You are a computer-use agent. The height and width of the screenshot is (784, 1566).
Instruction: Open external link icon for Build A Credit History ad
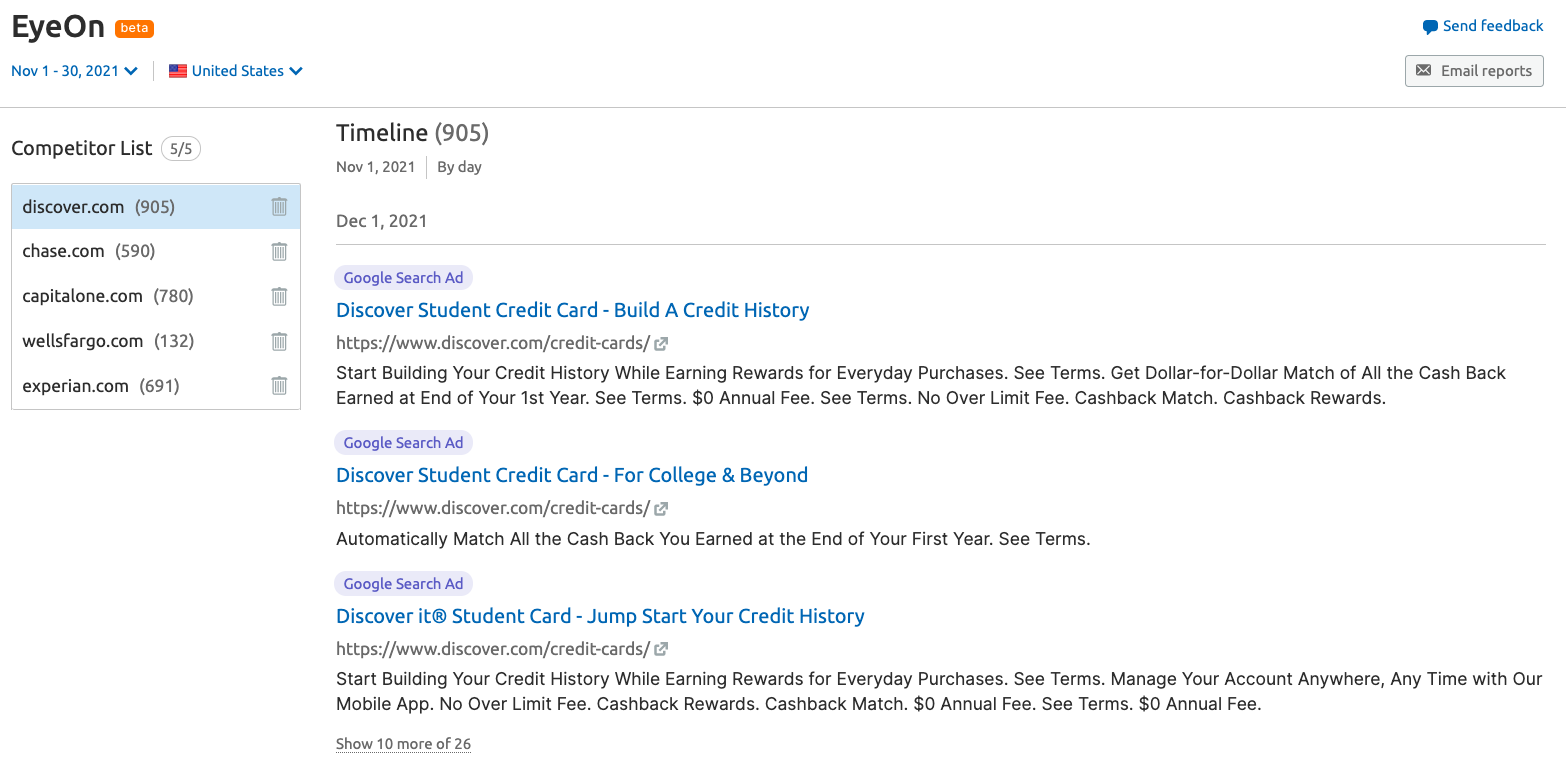click(x=661, y=343)
